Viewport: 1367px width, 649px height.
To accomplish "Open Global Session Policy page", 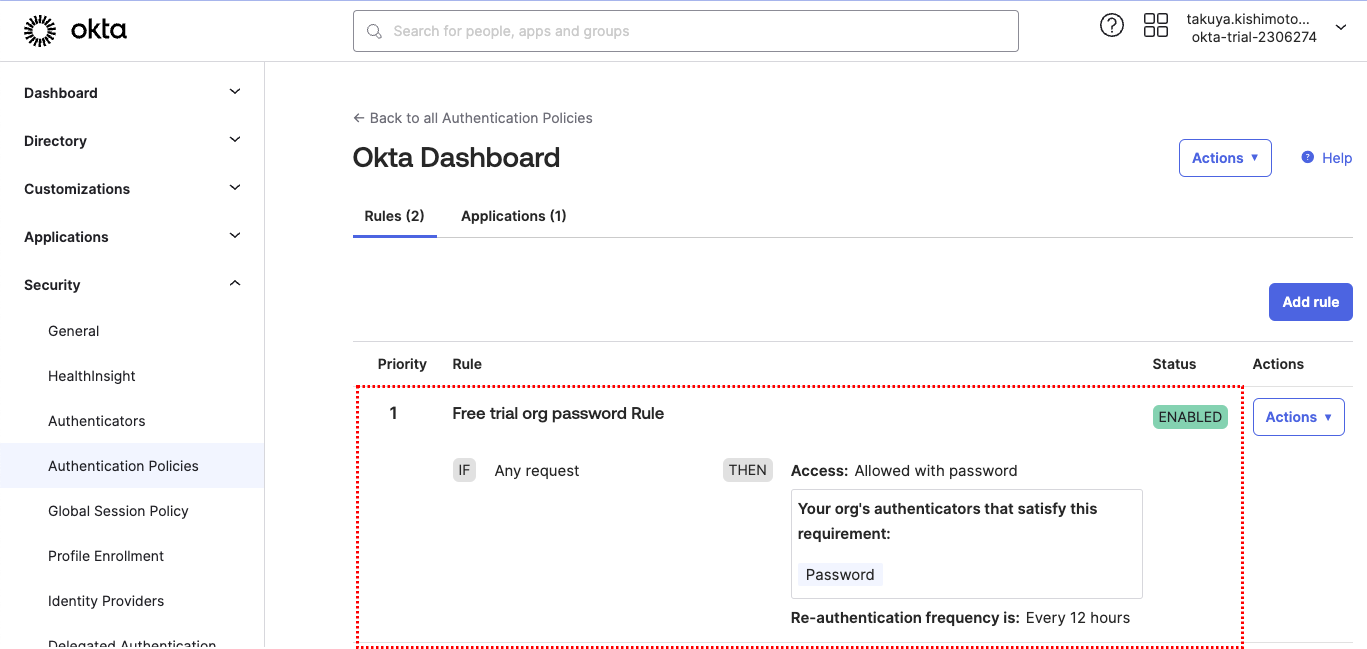I will click(118, 511).
